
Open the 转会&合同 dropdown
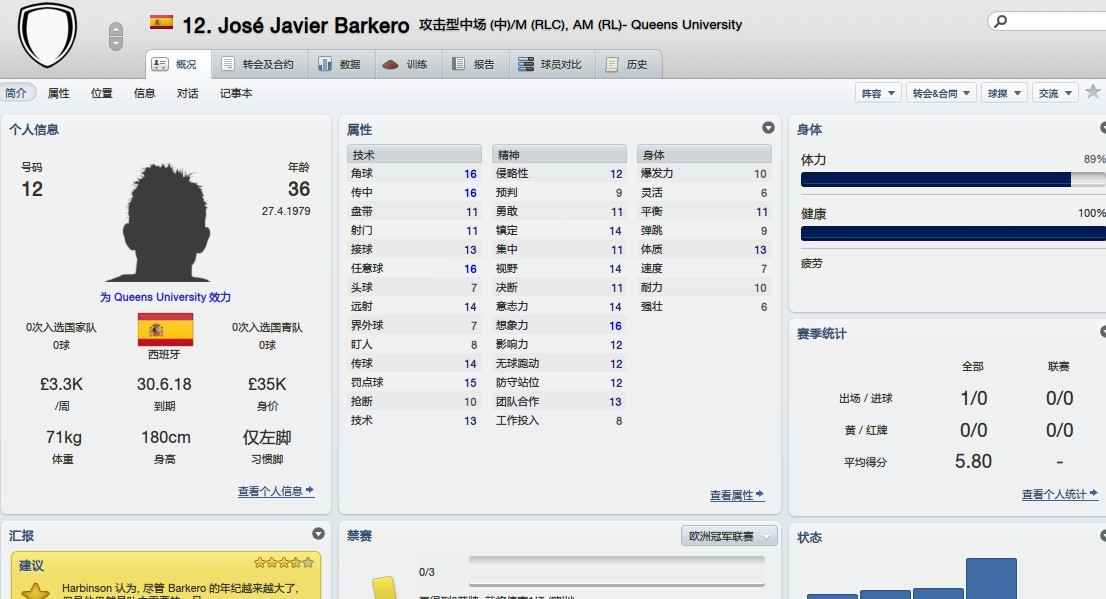[942, 93]
